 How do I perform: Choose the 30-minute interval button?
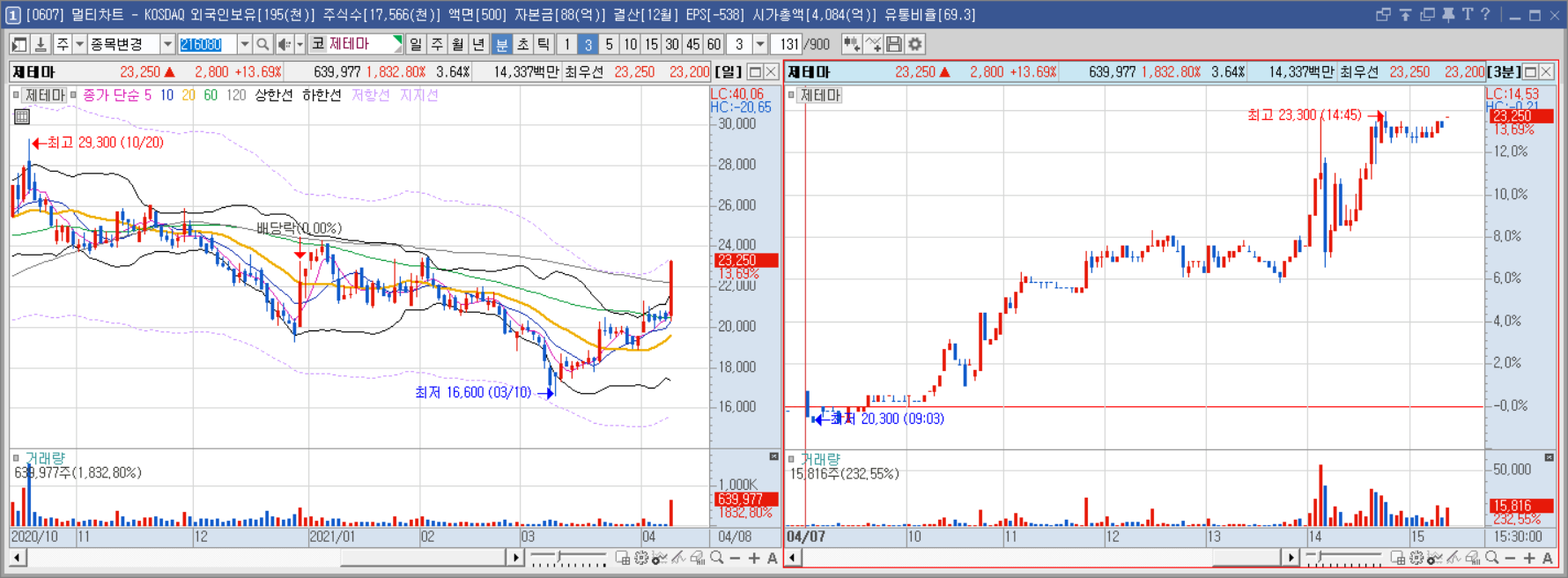click(672, 44)
